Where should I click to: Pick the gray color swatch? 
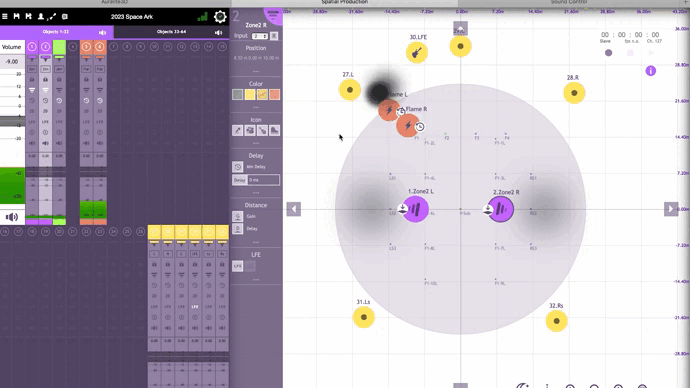(238, 95)
